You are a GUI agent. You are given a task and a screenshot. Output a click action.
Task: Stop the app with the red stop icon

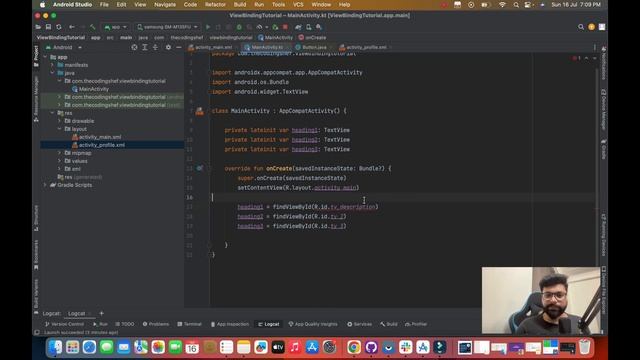[x=285, y=27]
